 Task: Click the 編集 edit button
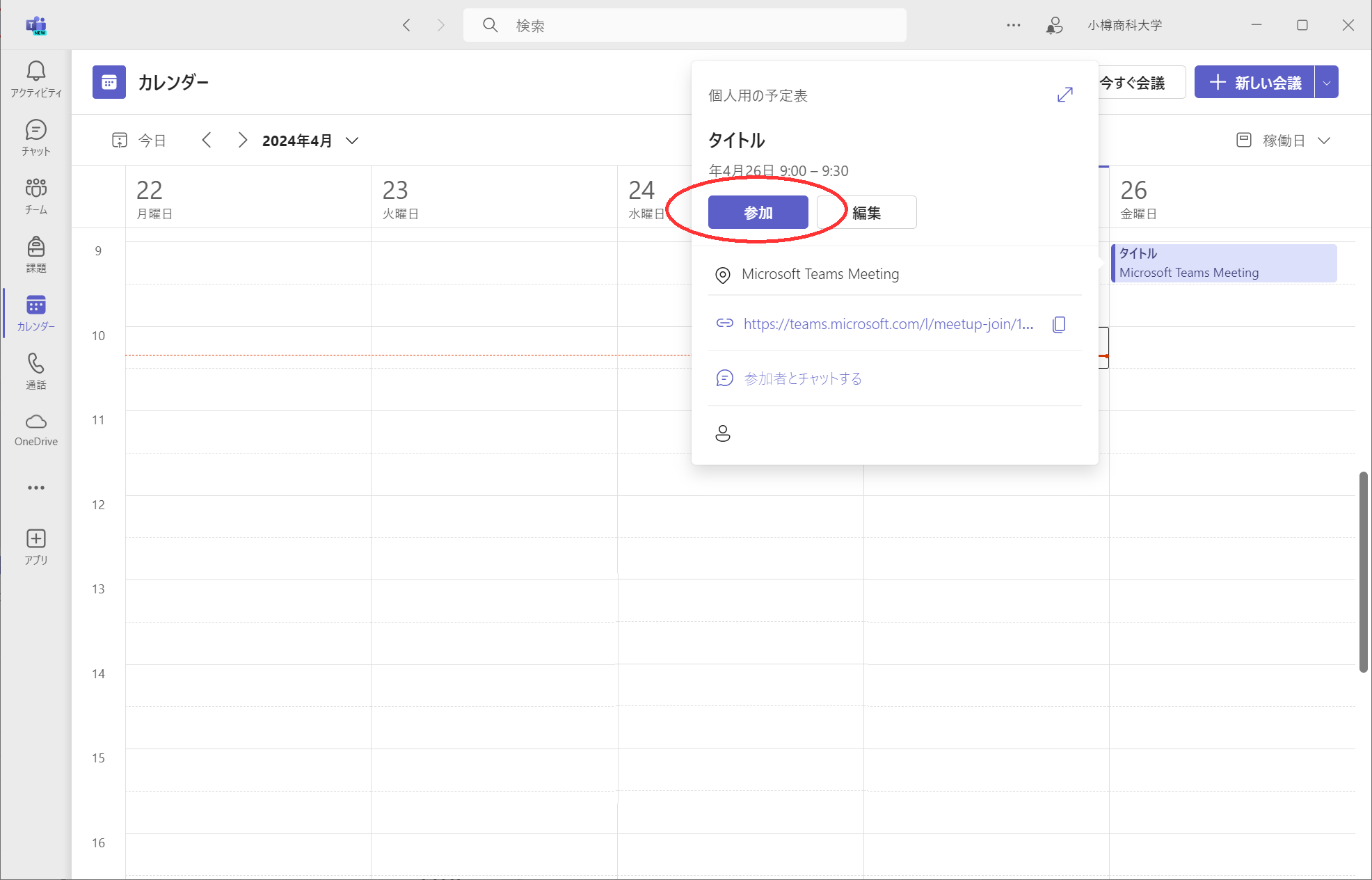[867, 213]
